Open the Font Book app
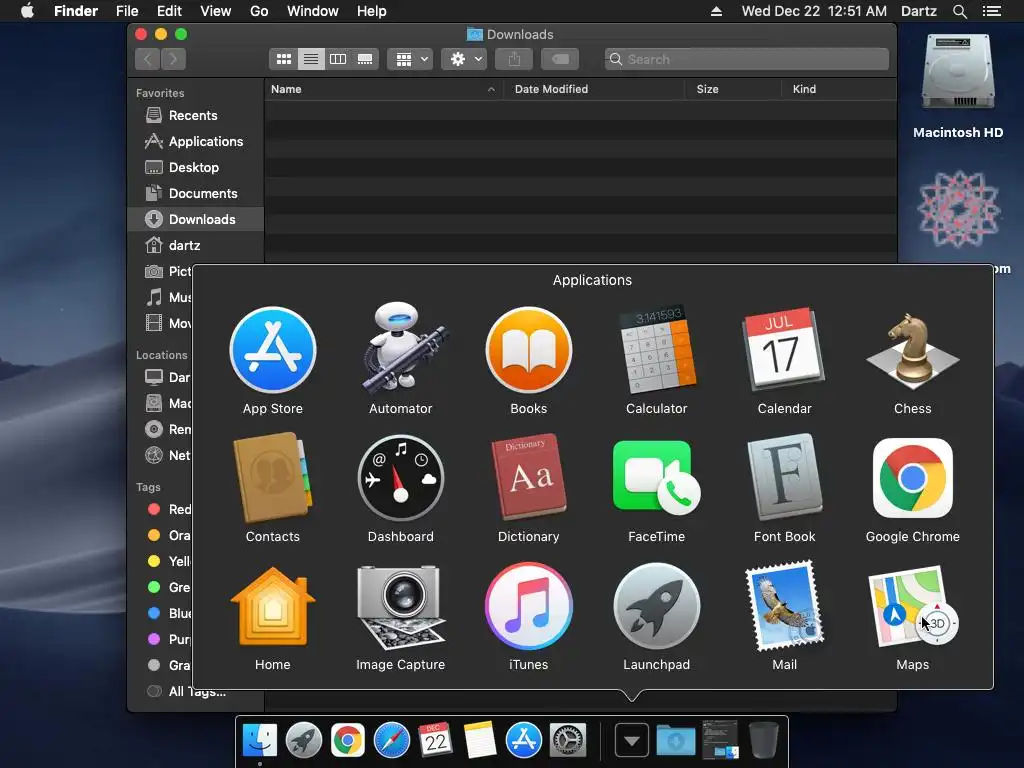This screenshot has height=768, width=1024. tap(784, 478)
